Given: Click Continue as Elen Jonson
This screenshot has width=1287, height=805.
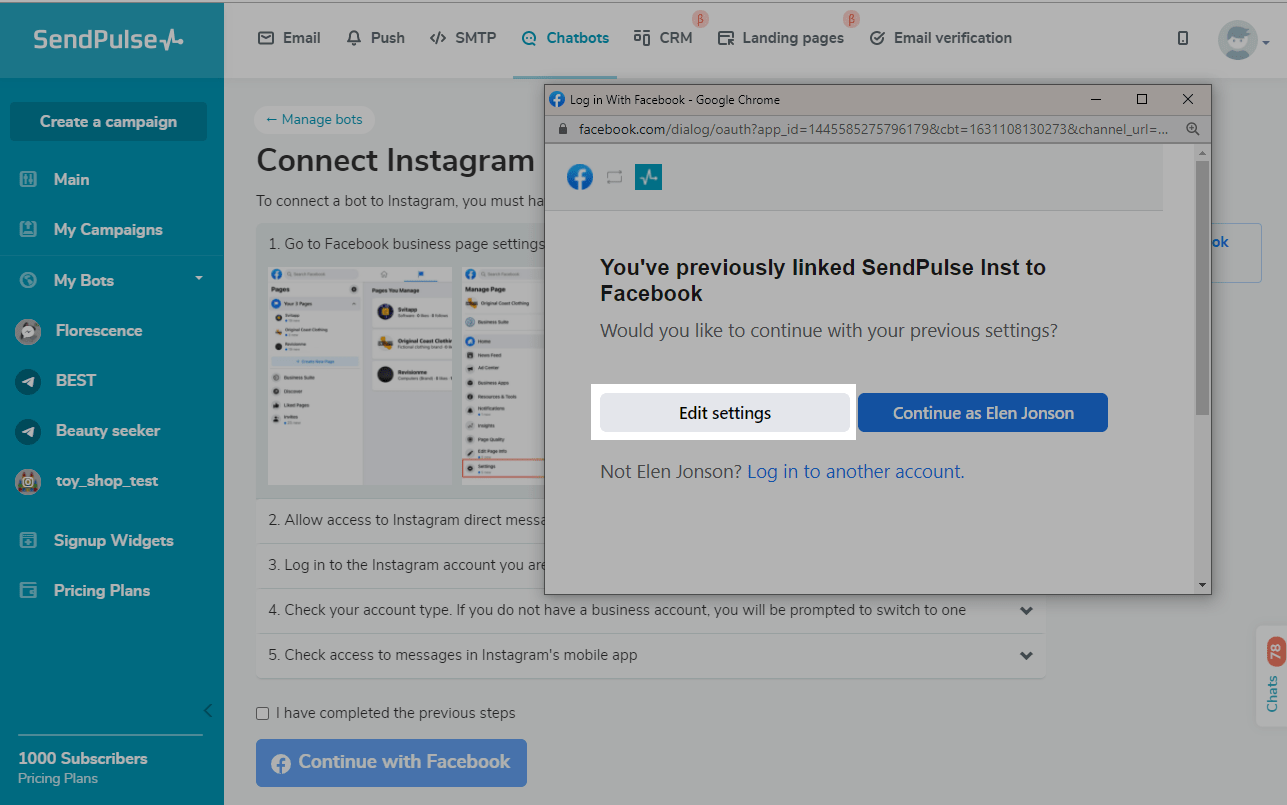Looking at the screenshot, I should (983, 413).
